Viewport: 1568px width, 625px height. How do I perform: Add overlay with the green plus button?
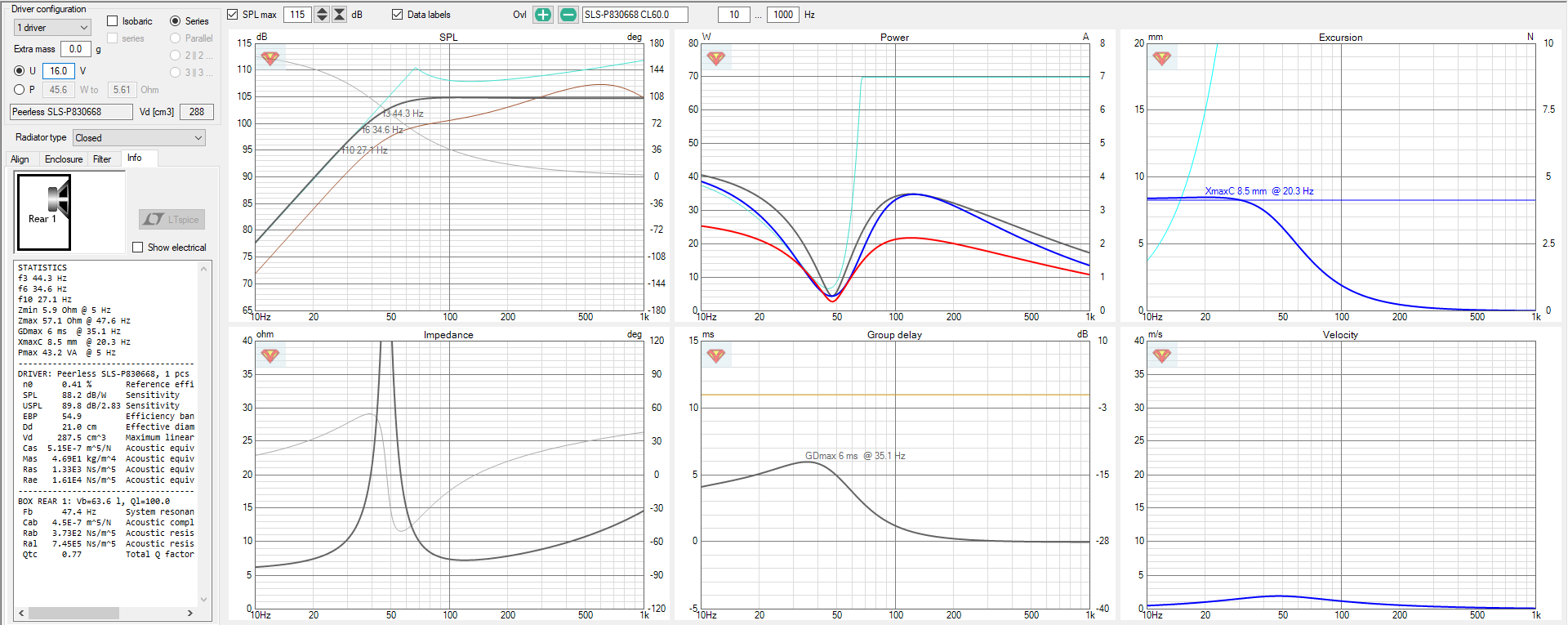tap(543, 15)
